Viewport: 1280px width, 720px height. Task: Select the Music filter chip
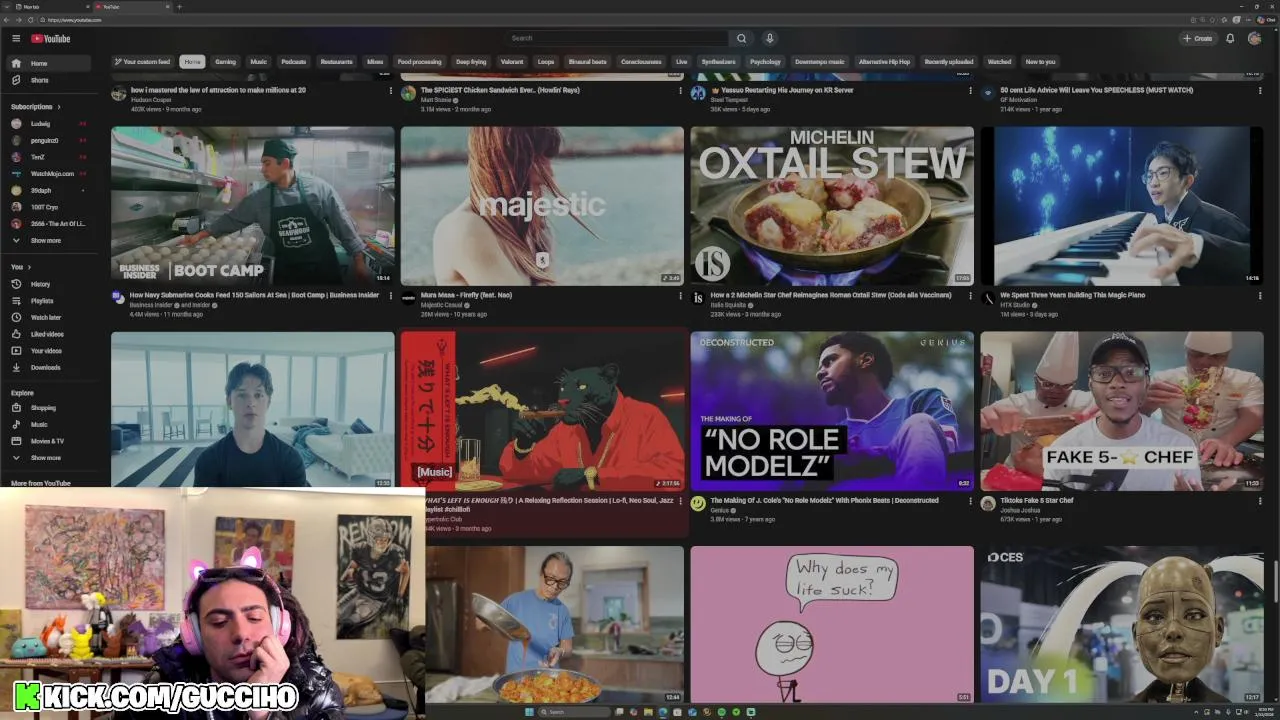pos(259,62)
